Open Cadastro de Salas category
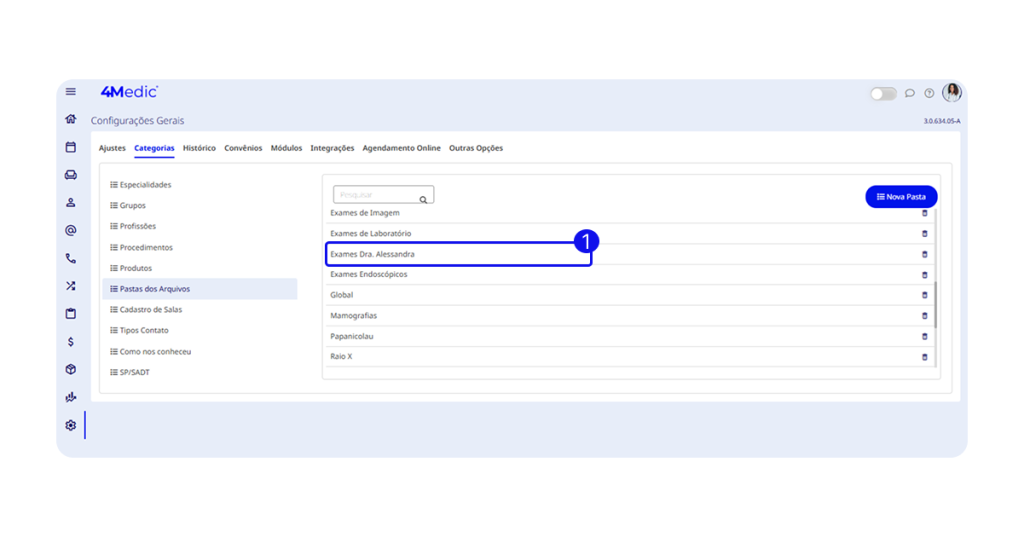 [x=150, y=310]
